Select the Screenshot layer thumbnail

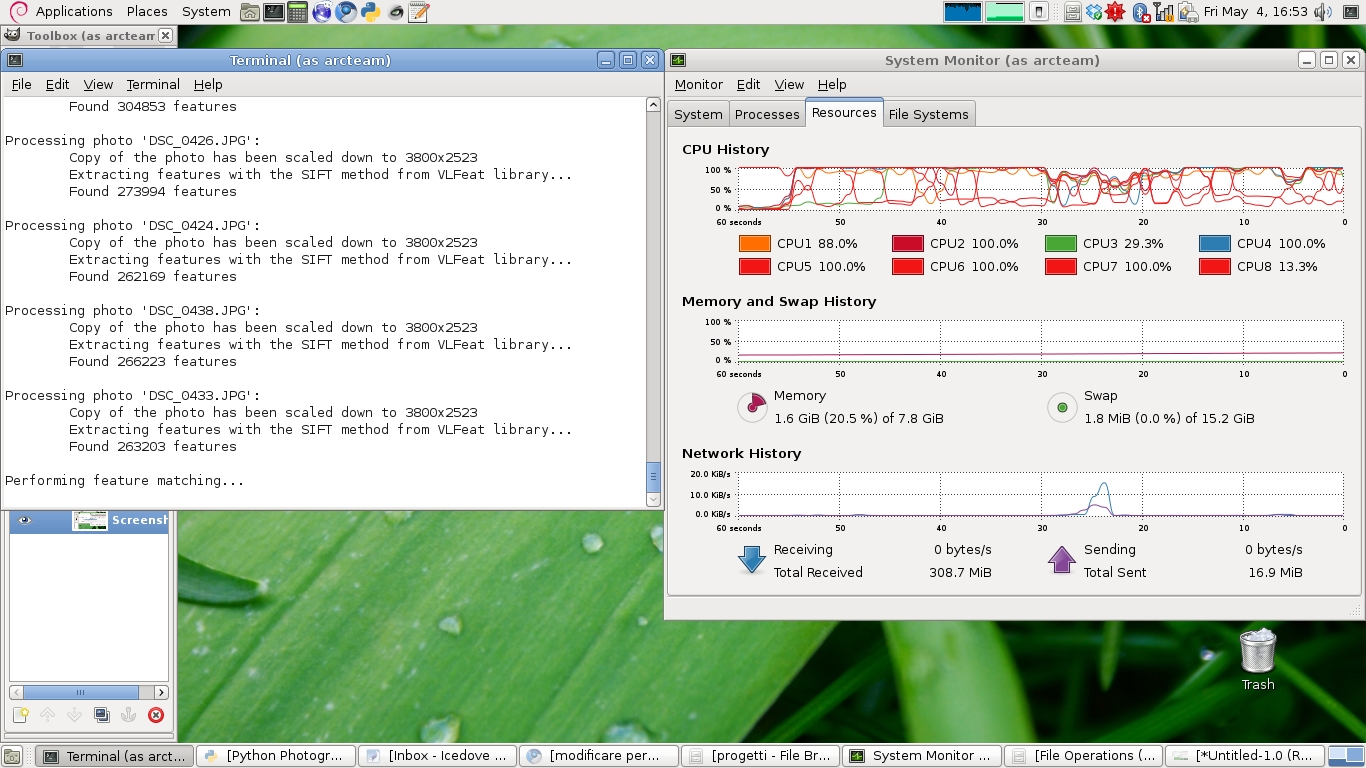pyautogui.click(x=89, y=520)
